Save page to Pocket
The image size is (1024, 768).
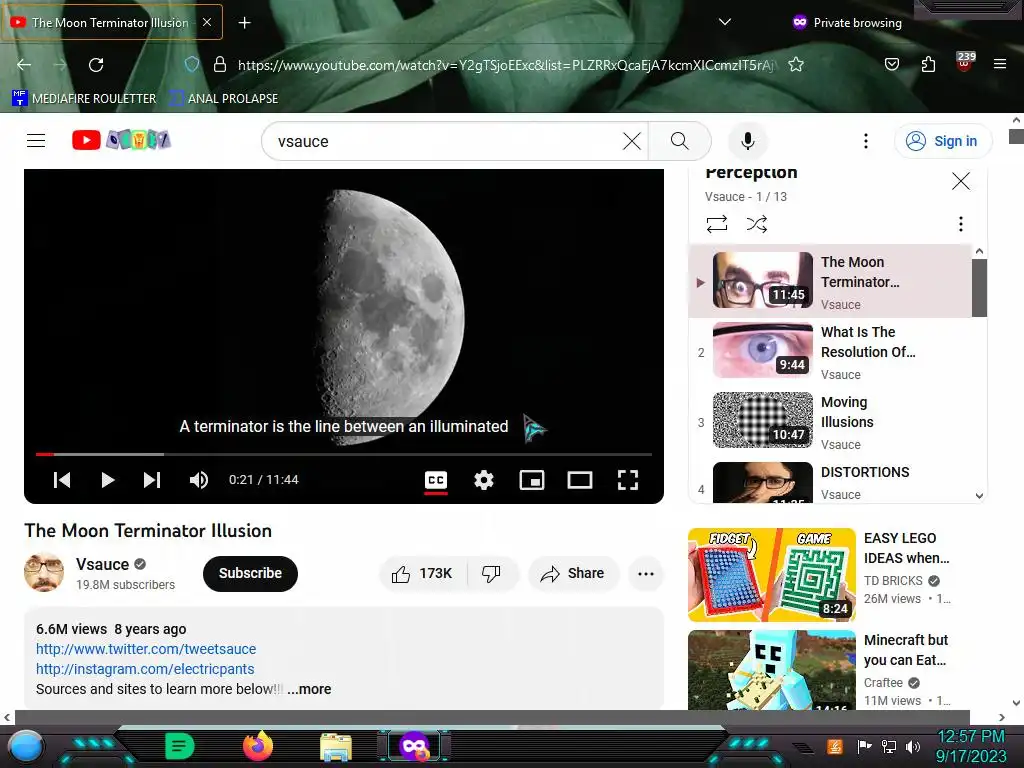click(891, 64)
